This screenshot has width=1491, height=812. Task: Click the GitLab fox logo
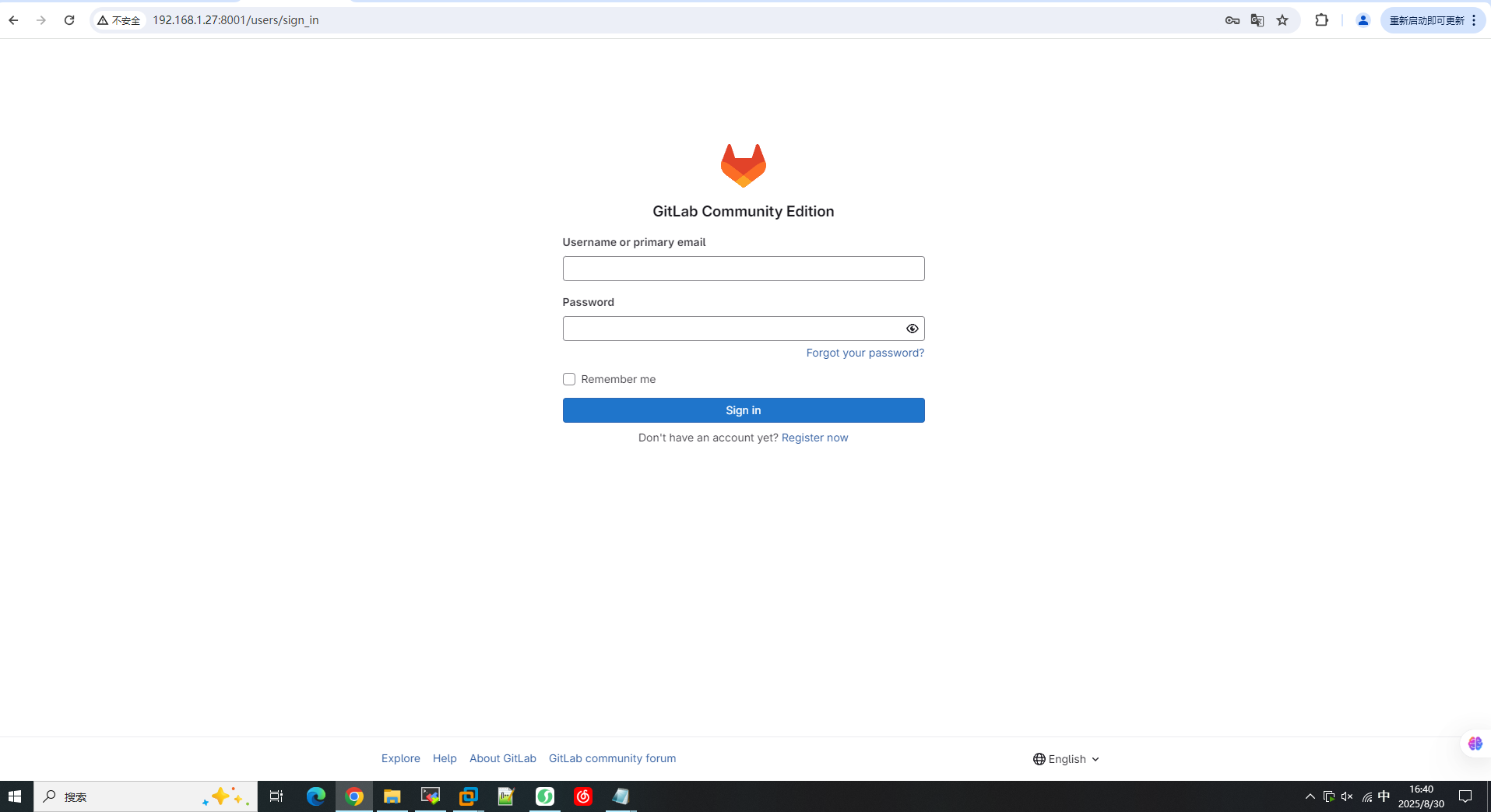point(743,165)
